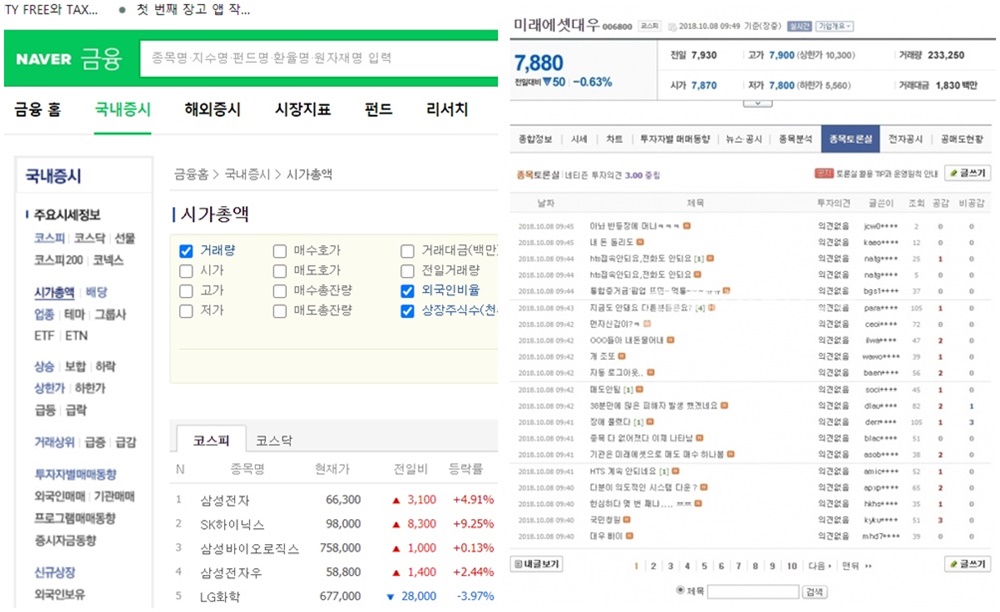Switch to the 차트 stock tab
The height and width of the screenshot is (612, 1000).
point(614,139)
